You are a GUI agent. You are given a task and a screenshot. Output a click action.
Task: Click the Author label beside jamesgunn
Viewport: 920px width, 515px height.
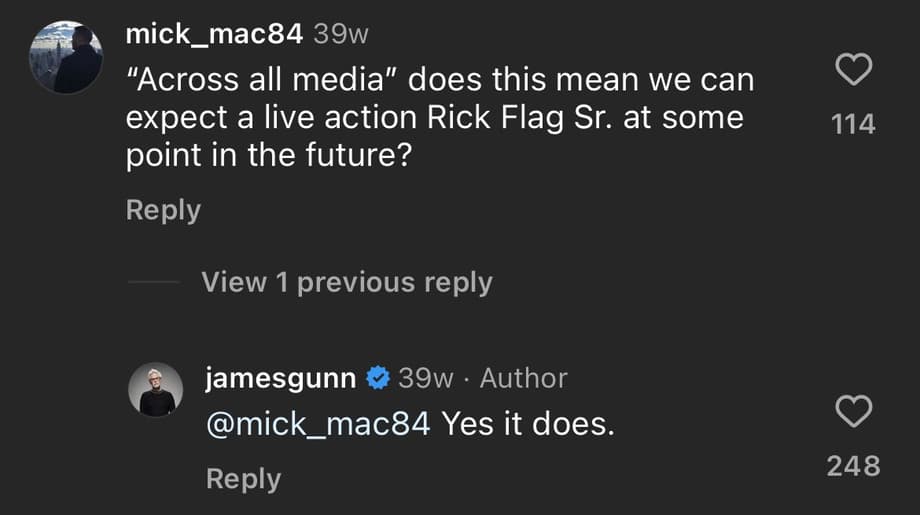click(x=523, y=378)
